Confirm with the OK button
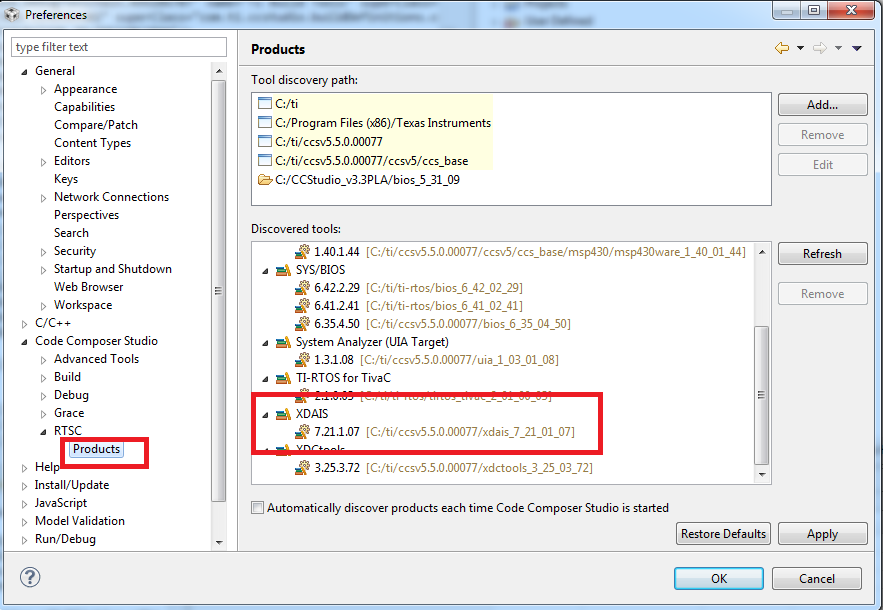 coord(719,578)
